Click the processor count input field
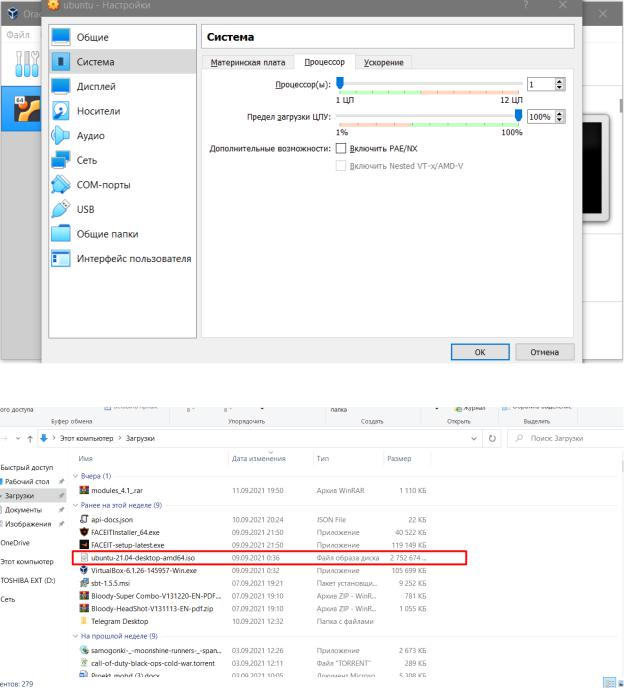Viewport: 624px width, 688px height. click(541, 84)
